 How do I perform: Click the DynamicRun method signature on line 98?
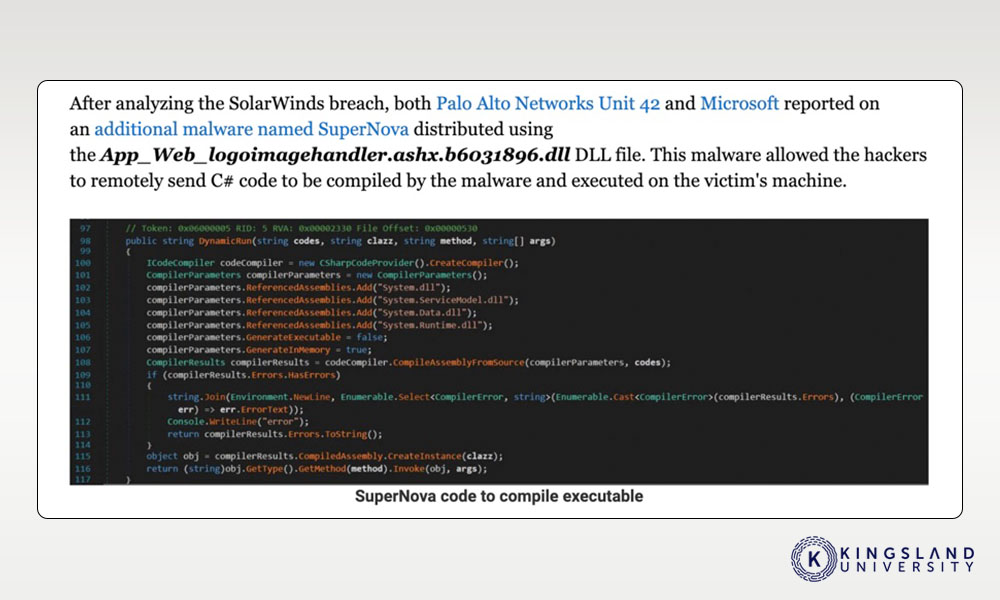[x=340, y=241]
